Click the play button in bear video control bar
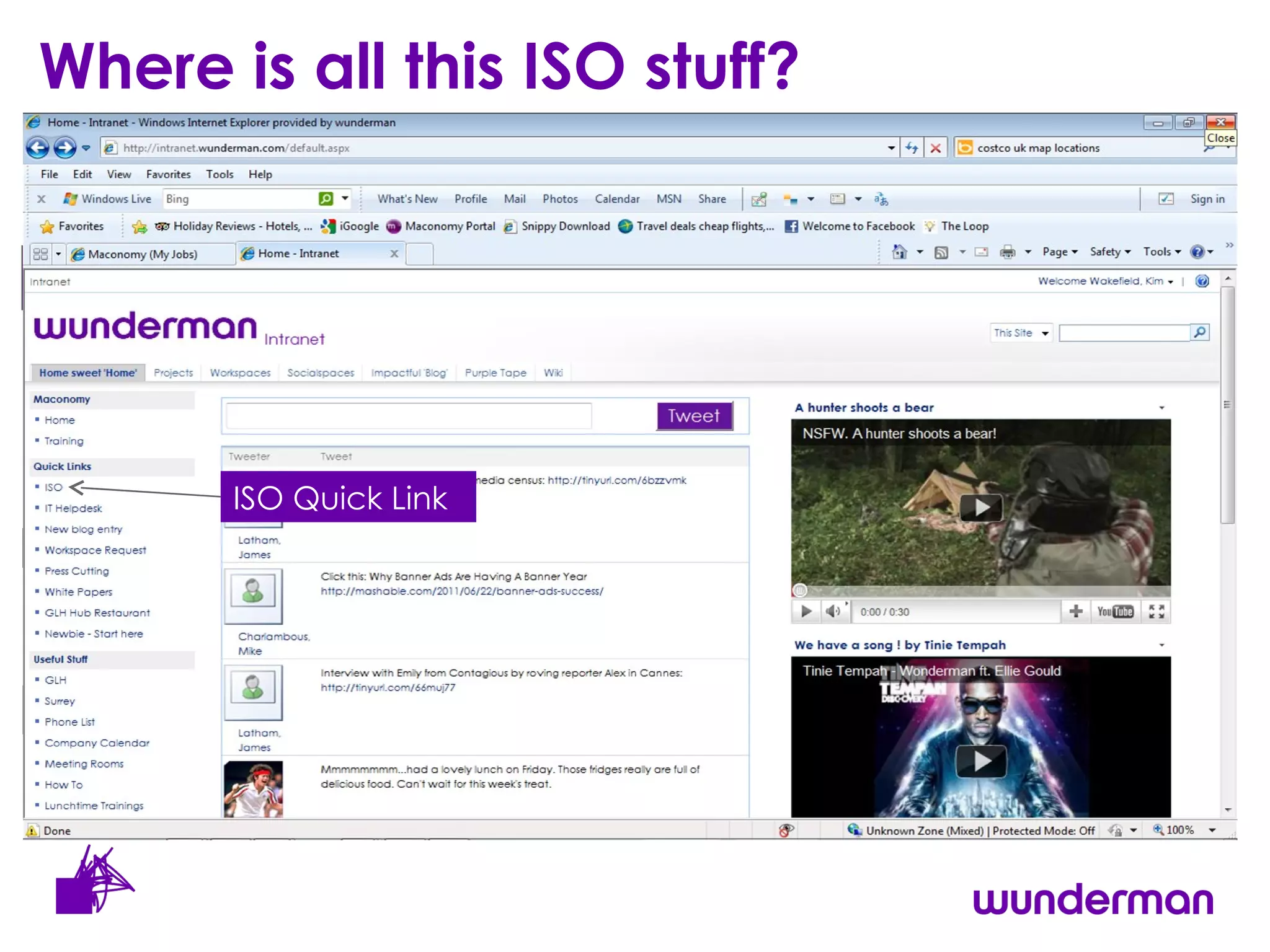This screenshot has height=952, width=1270. 806,612
